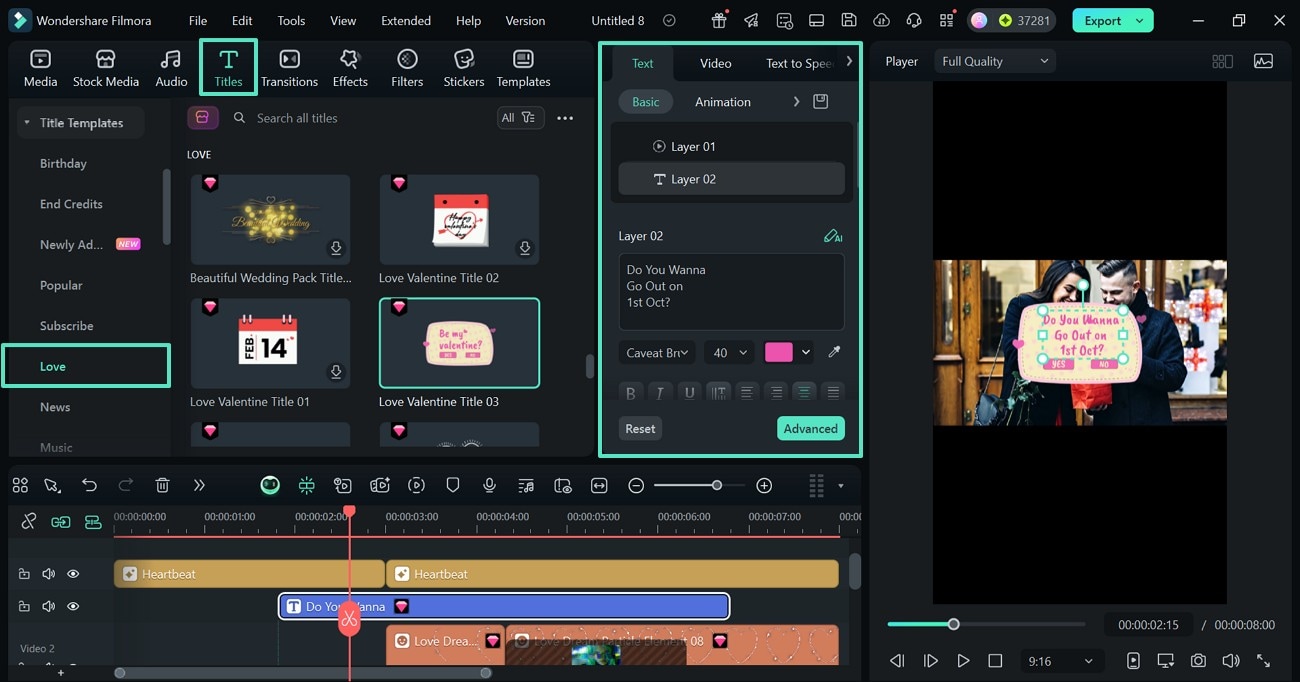
Task: Click the pink text color swatch
Action: [779, 352]
